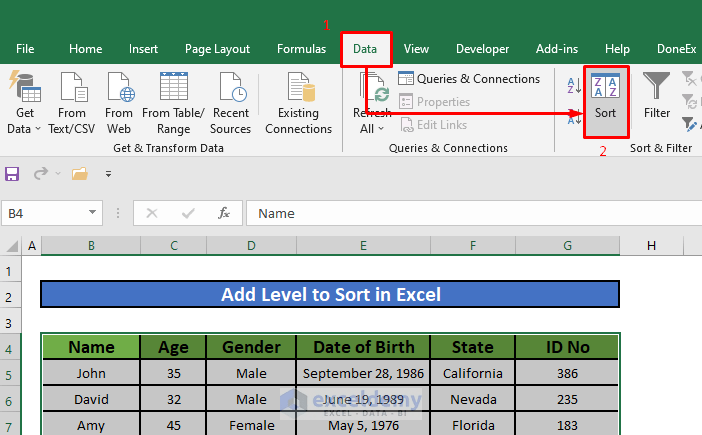The image size is (702, 435).
Task: Open the Page Layout tab
Action: click(218, 49)
